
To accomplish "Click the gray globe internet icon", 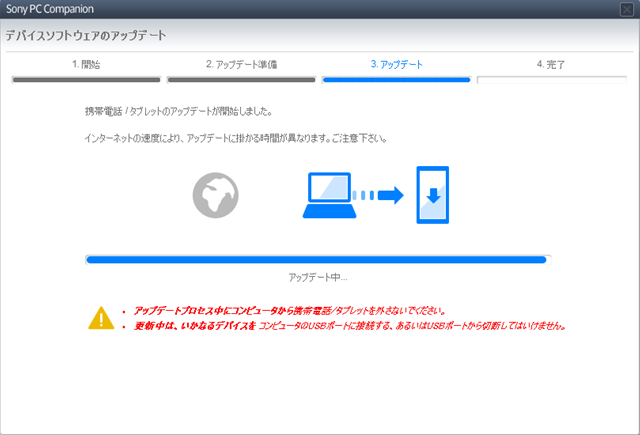I will pos(216,195).
